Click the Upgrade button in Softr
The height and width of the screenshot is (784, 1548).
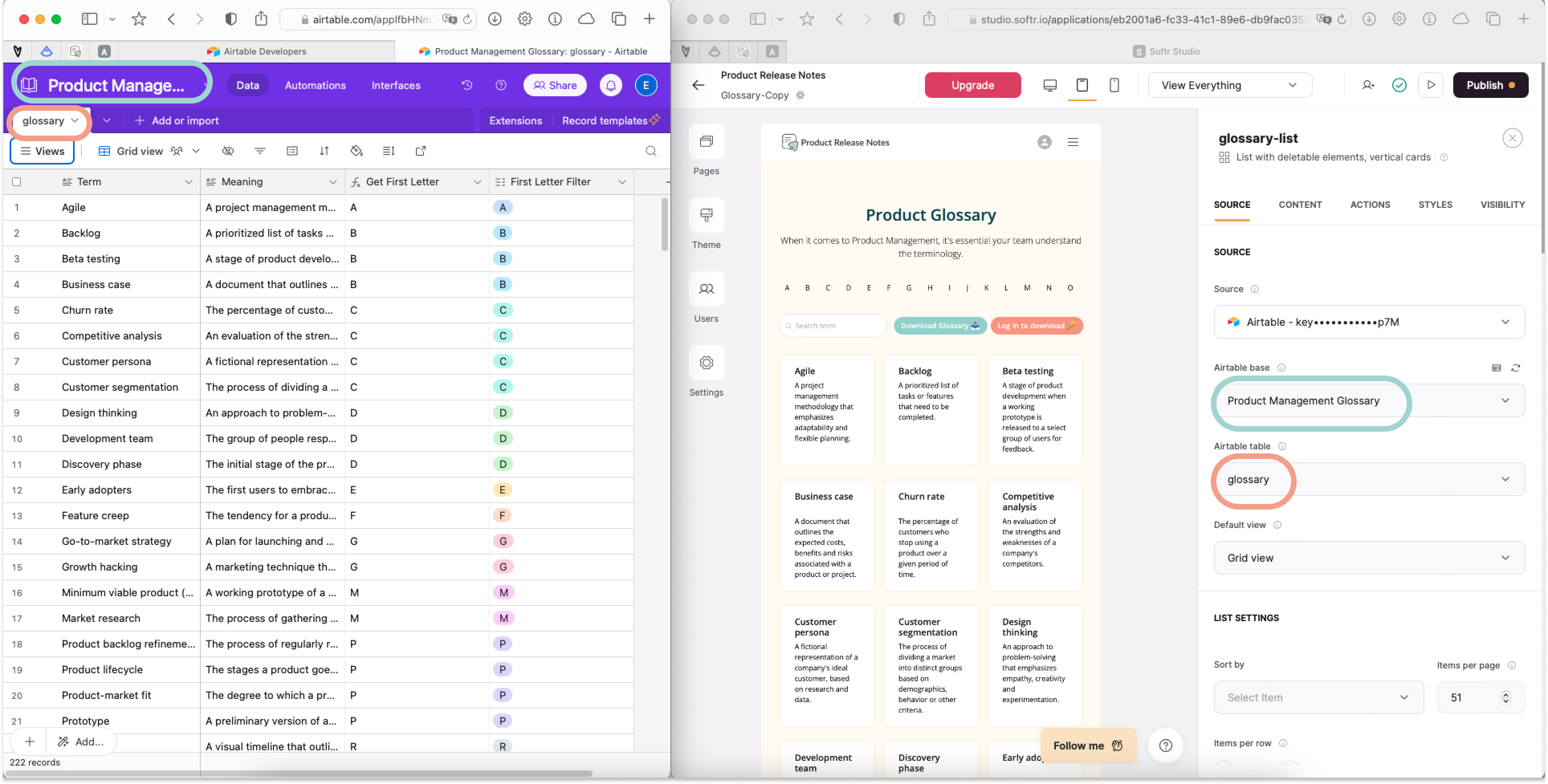pos(972,85)
